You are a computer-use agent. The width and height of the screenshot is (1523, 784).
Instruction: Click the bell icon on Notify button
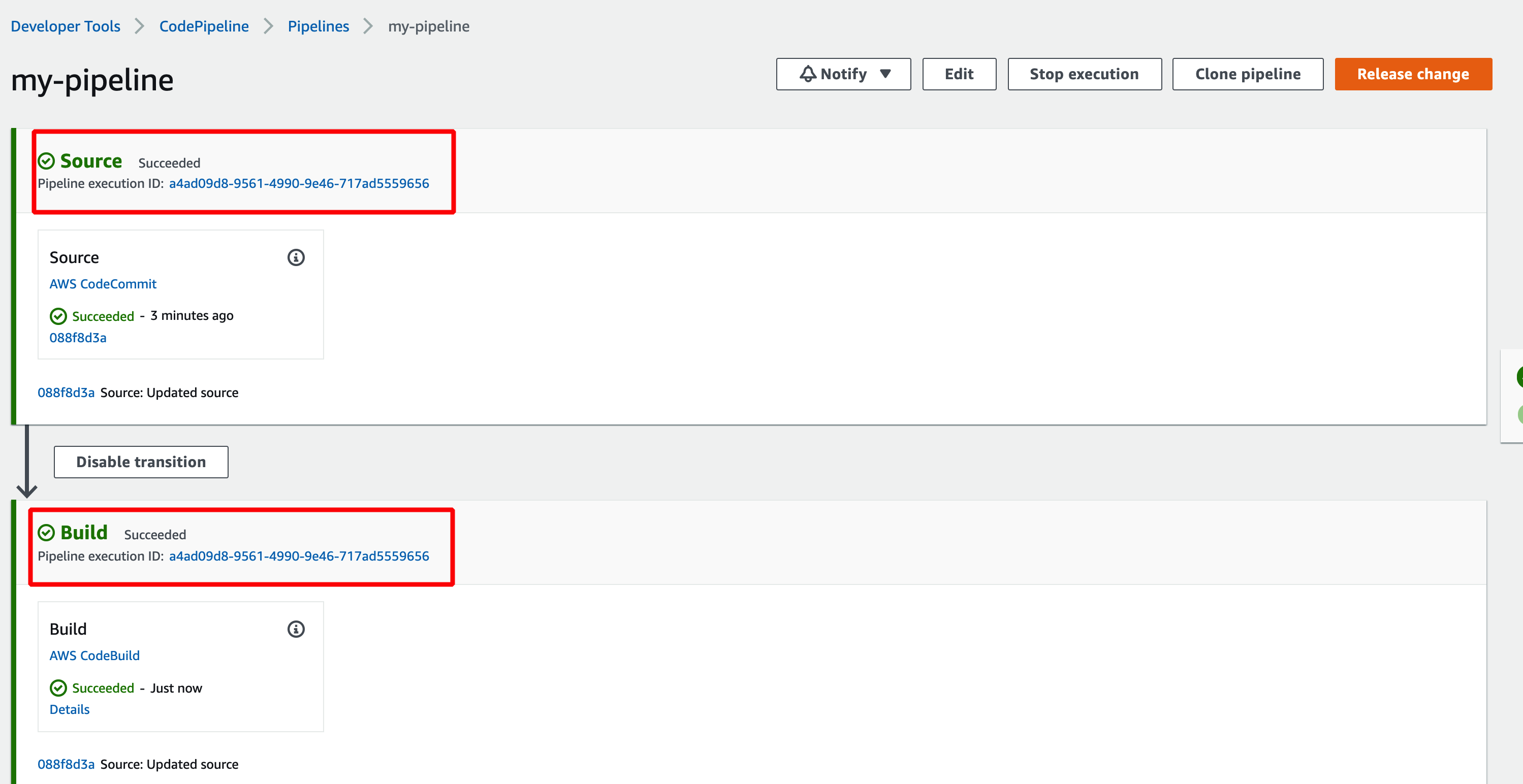coord(808,74)
